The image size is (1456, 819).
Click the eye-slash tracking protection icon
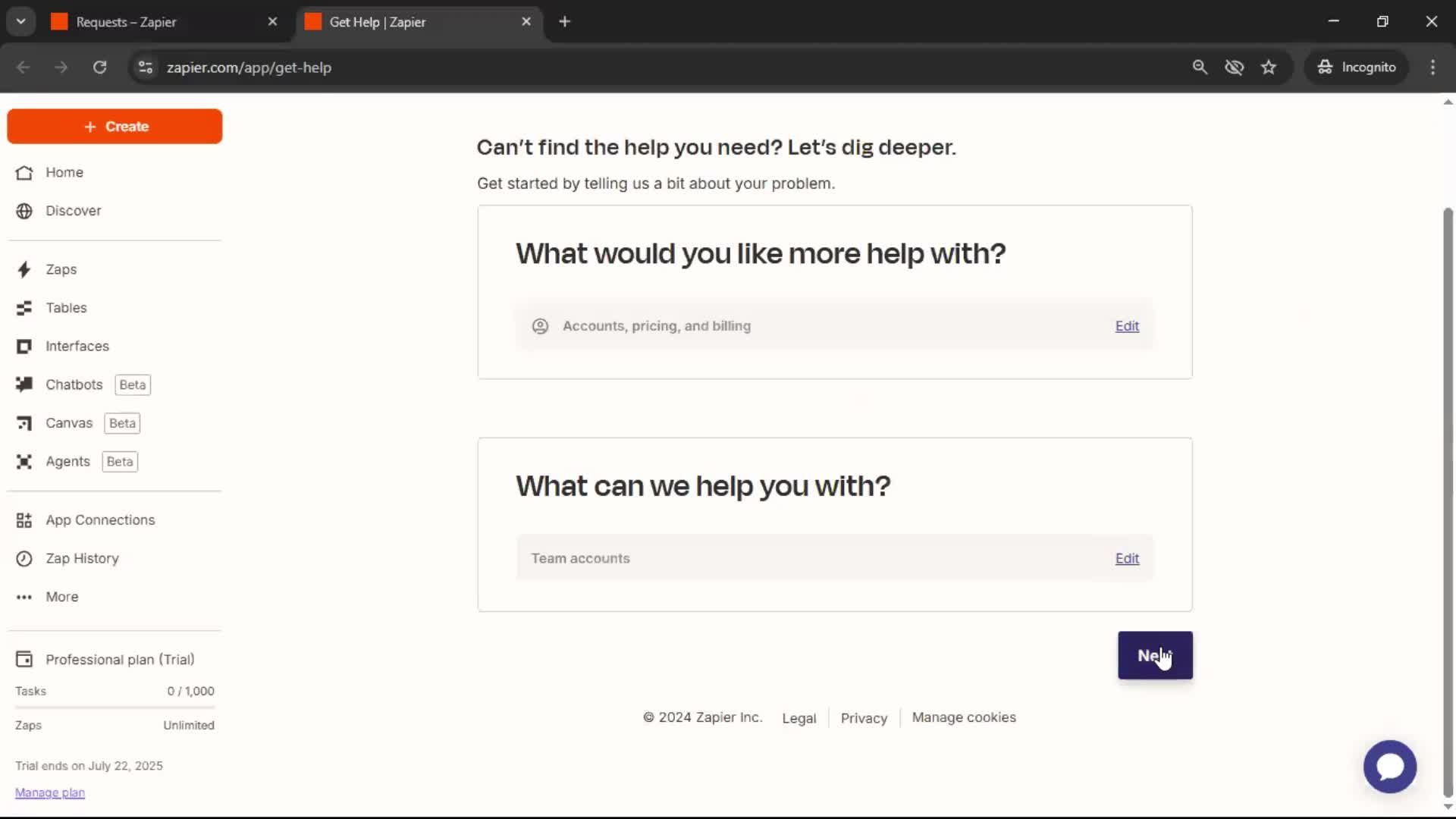1235,67
